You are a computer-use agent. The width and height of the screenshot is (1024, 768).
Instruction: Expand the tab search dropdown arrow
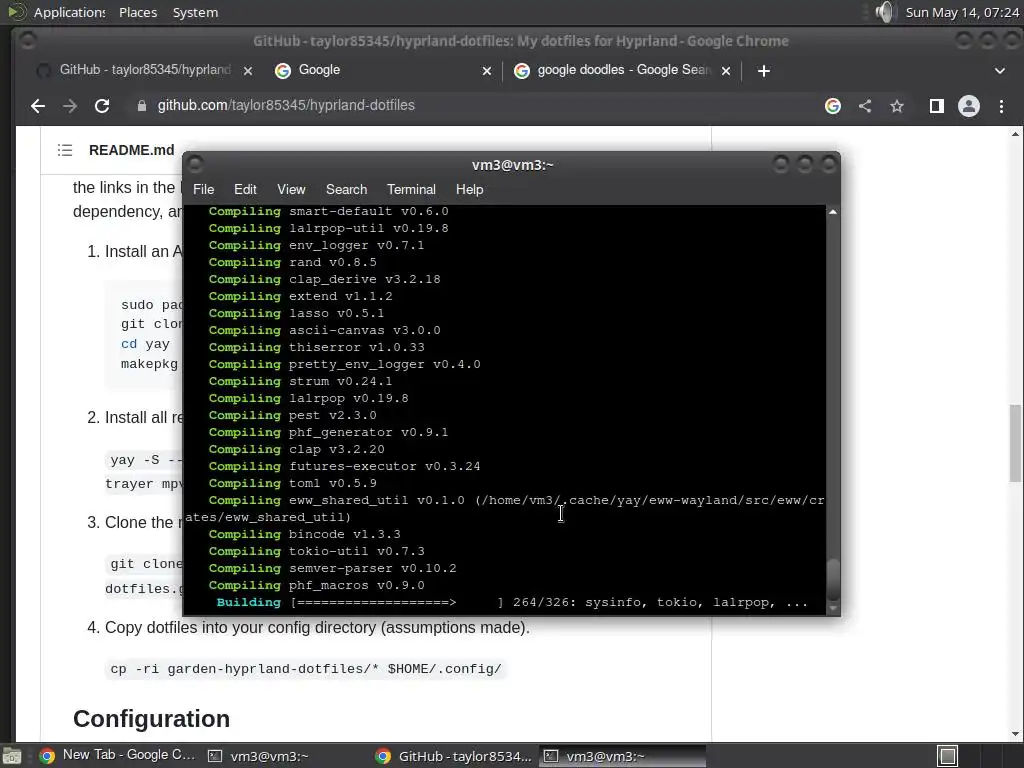tap(999, 71)
